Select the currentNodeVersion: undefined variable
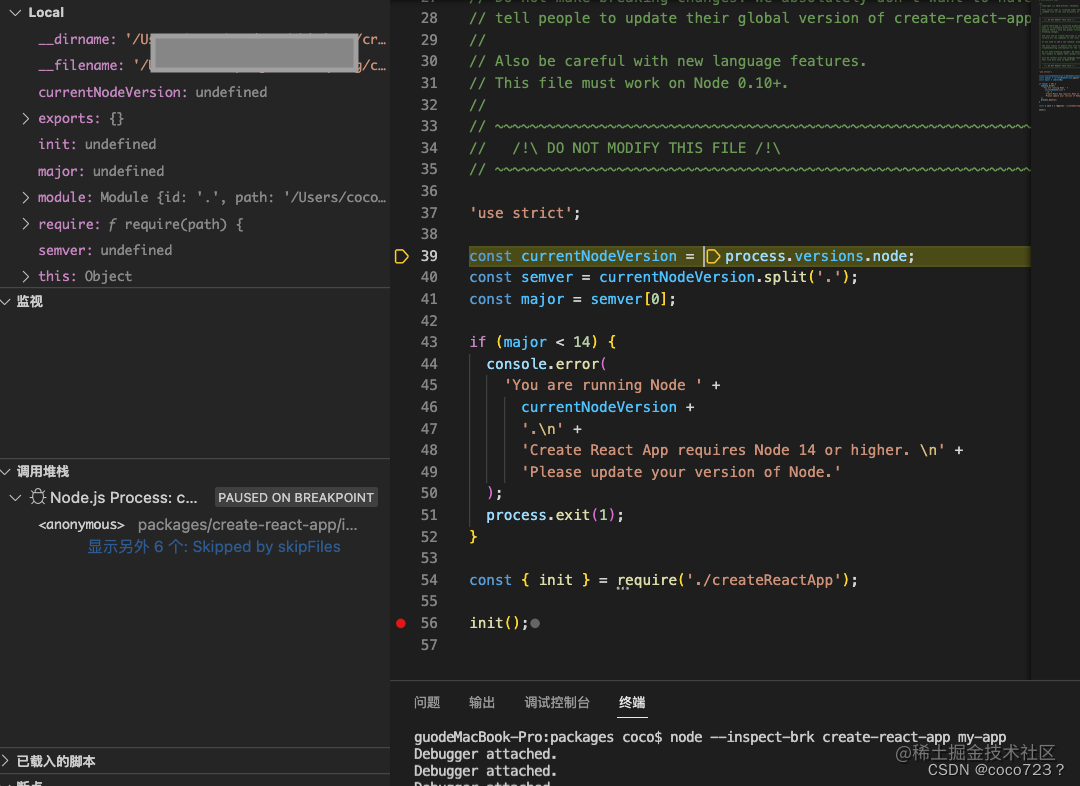This screenshot has width=1080, height=786. 153,92
